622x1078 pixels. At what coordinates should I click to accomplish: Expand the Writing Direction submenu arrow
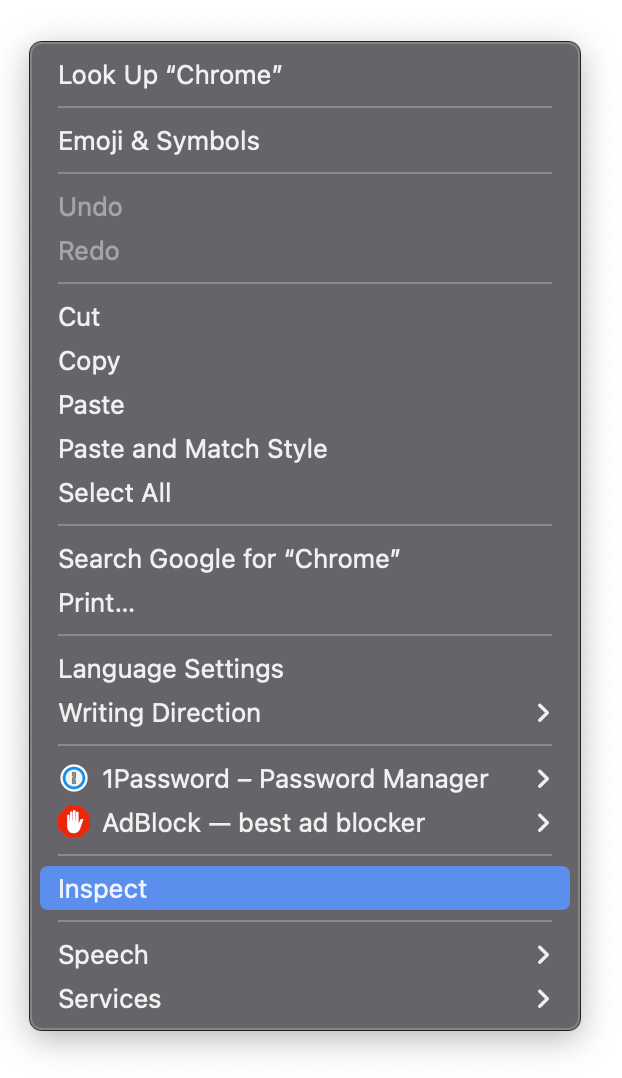543,713
